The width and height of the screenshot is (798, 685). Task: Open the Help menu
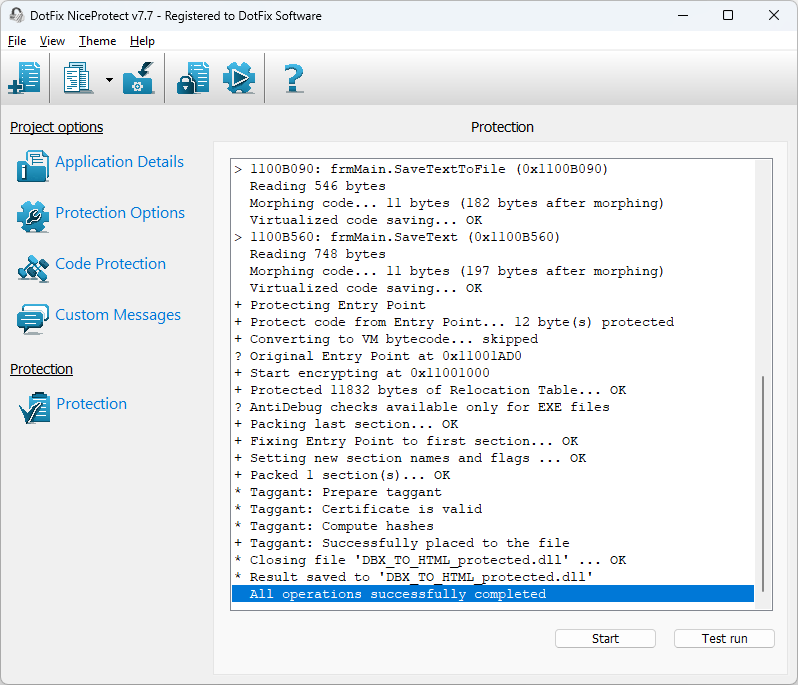click(142, 41)
